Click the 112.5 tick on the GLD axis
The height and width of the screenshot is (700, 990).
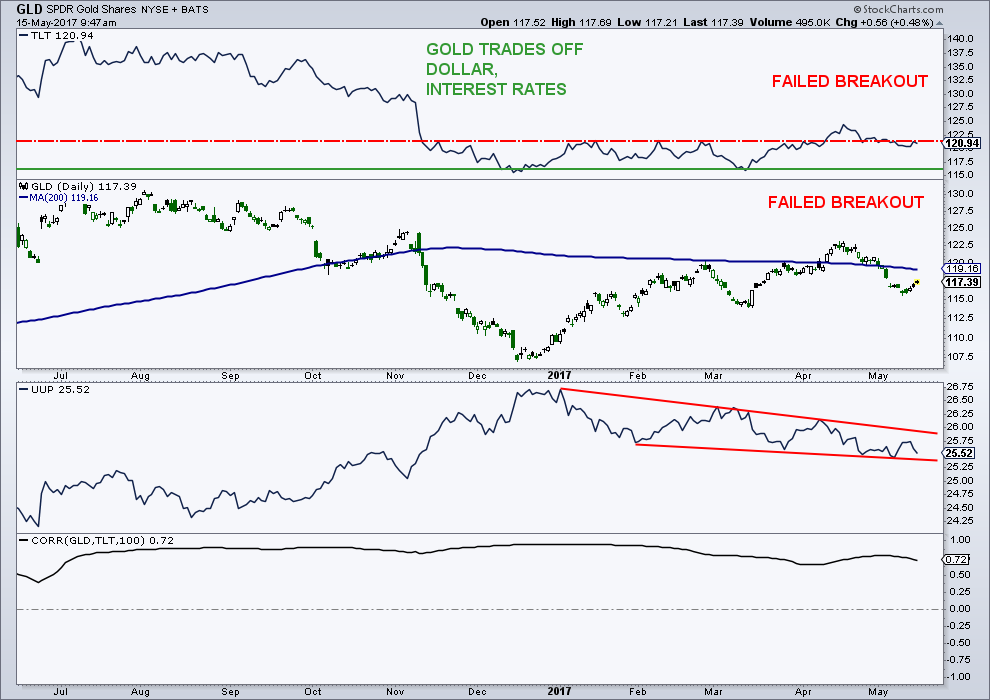point(960,317)
